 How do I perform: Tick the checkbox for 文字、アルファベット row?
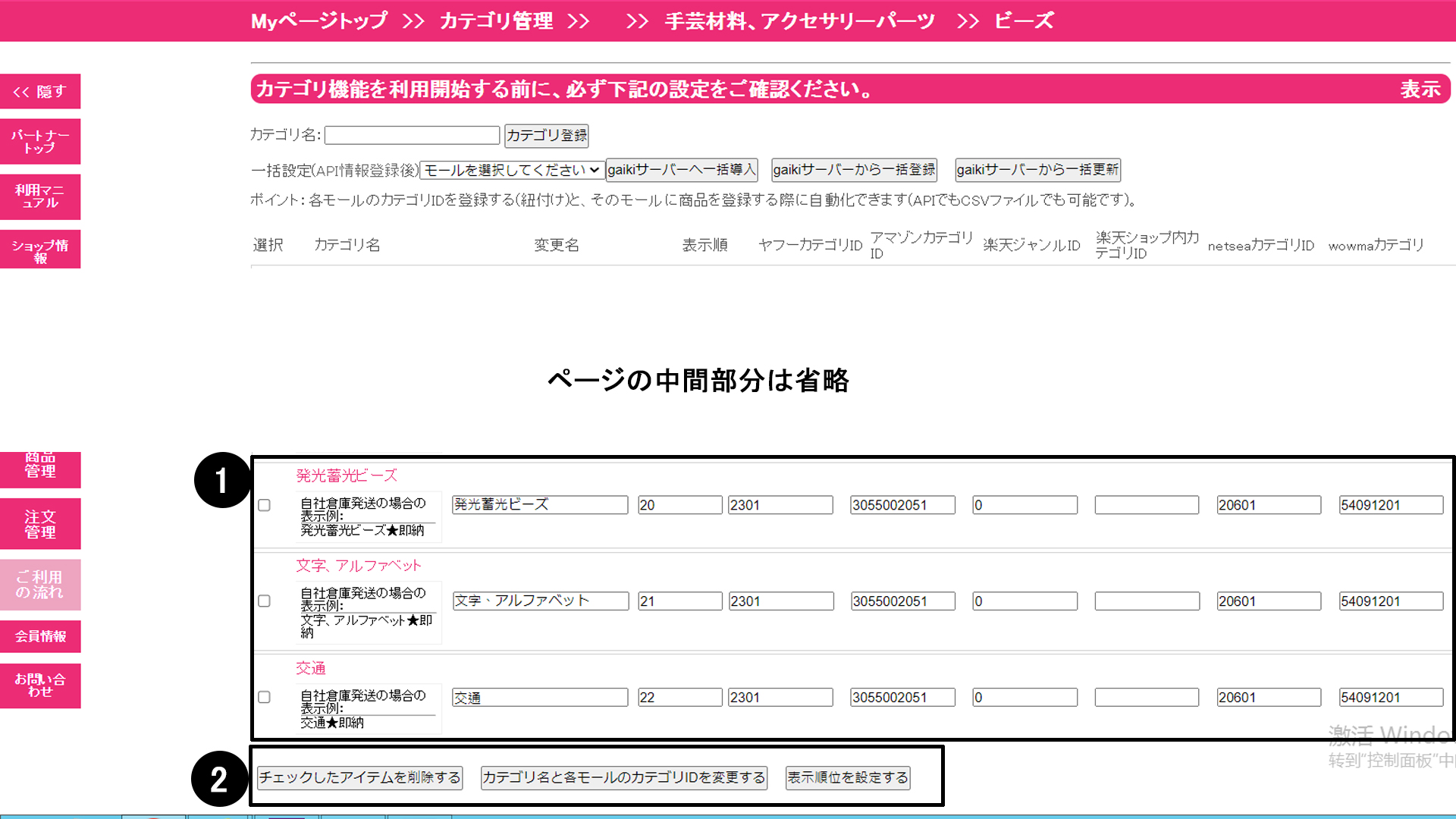[264, 601]
